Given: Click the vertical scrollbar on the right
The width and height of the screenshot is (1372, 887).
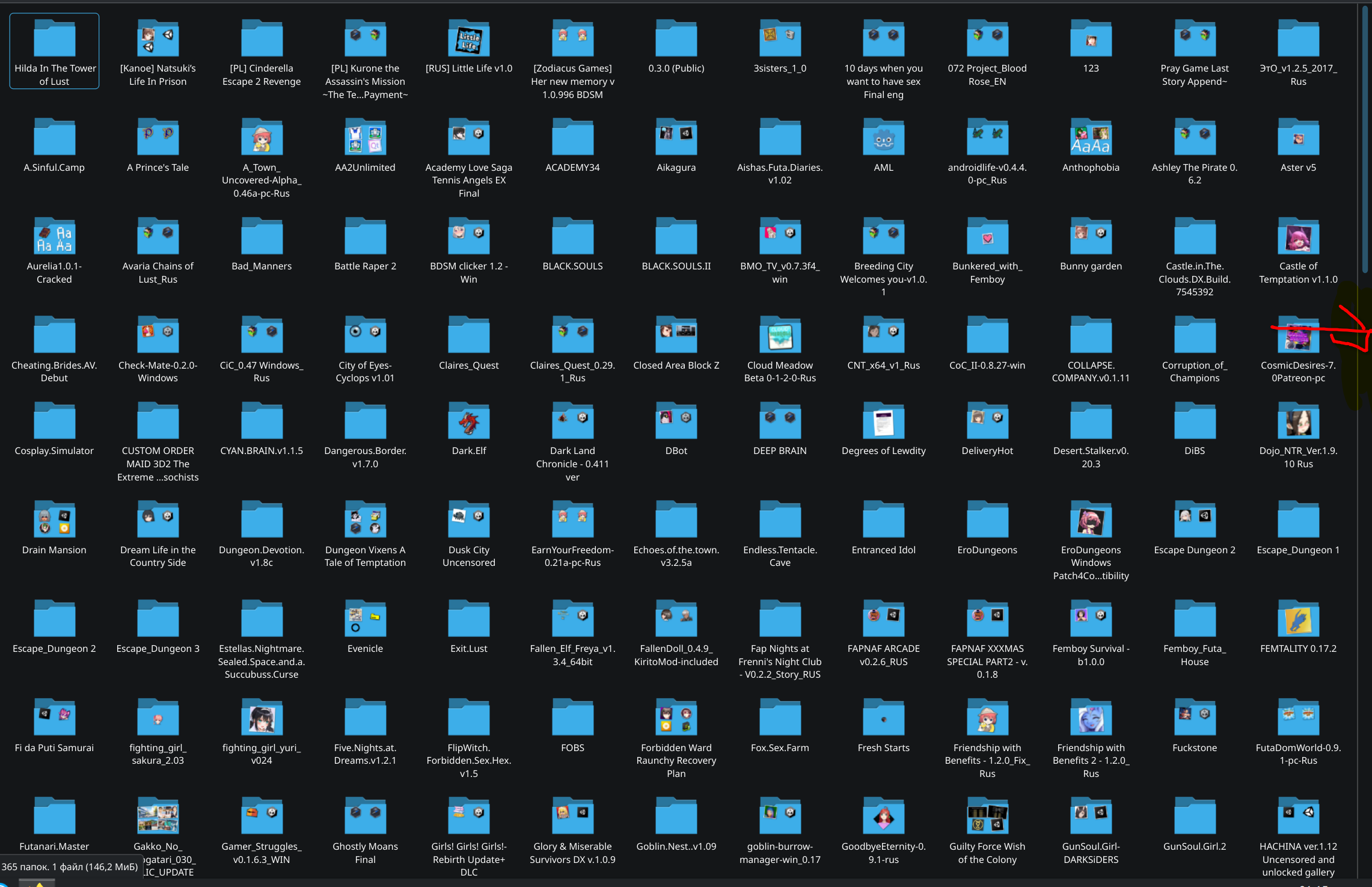Looking at the screenshot, I should [1365, 138].
